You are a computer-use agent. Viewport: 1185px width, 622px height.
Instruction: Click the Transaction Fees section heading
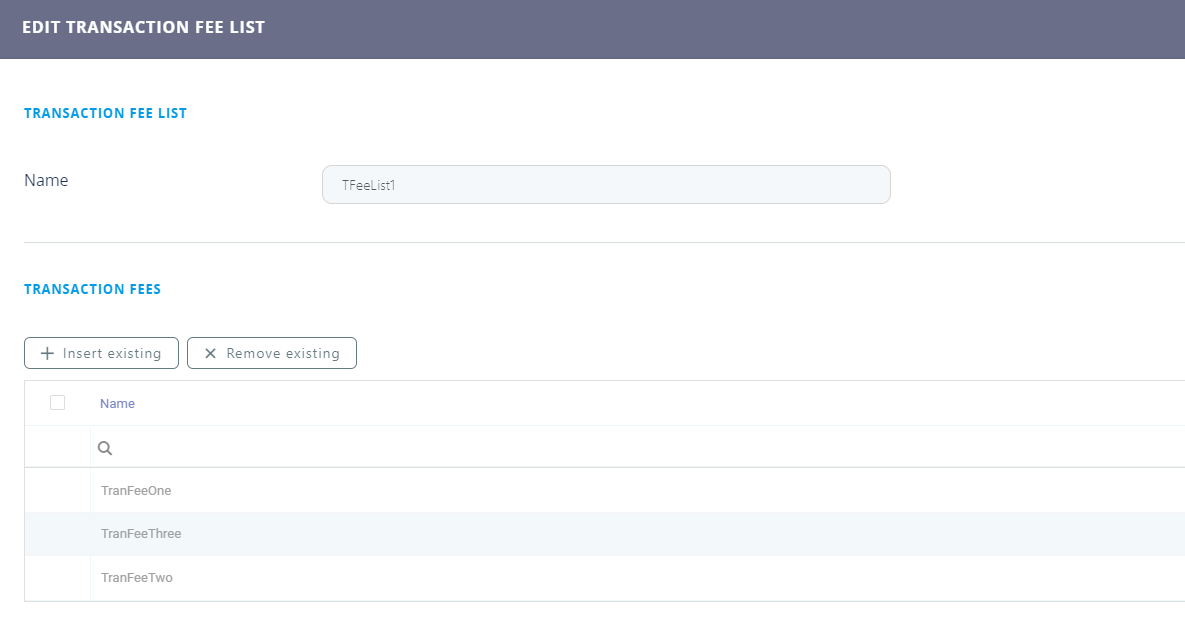[92, 289]
